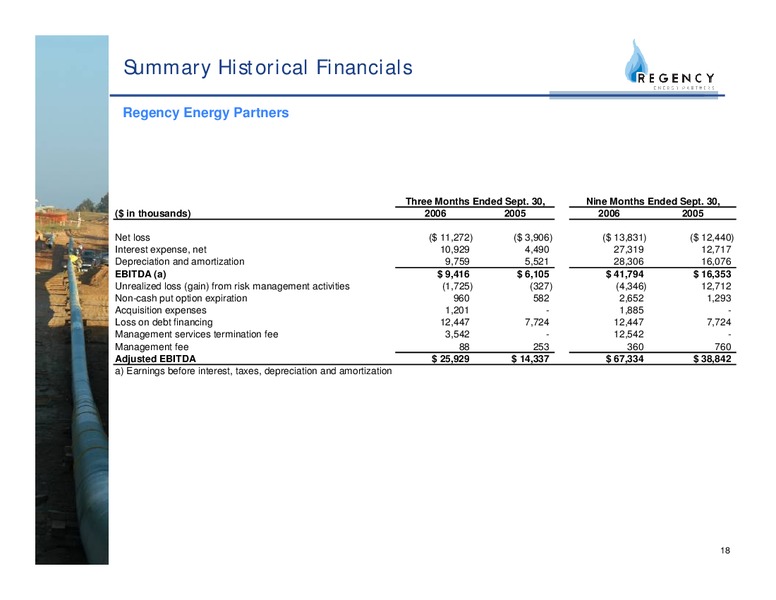Click the 'Interest expense, net' label

(160, 250)
